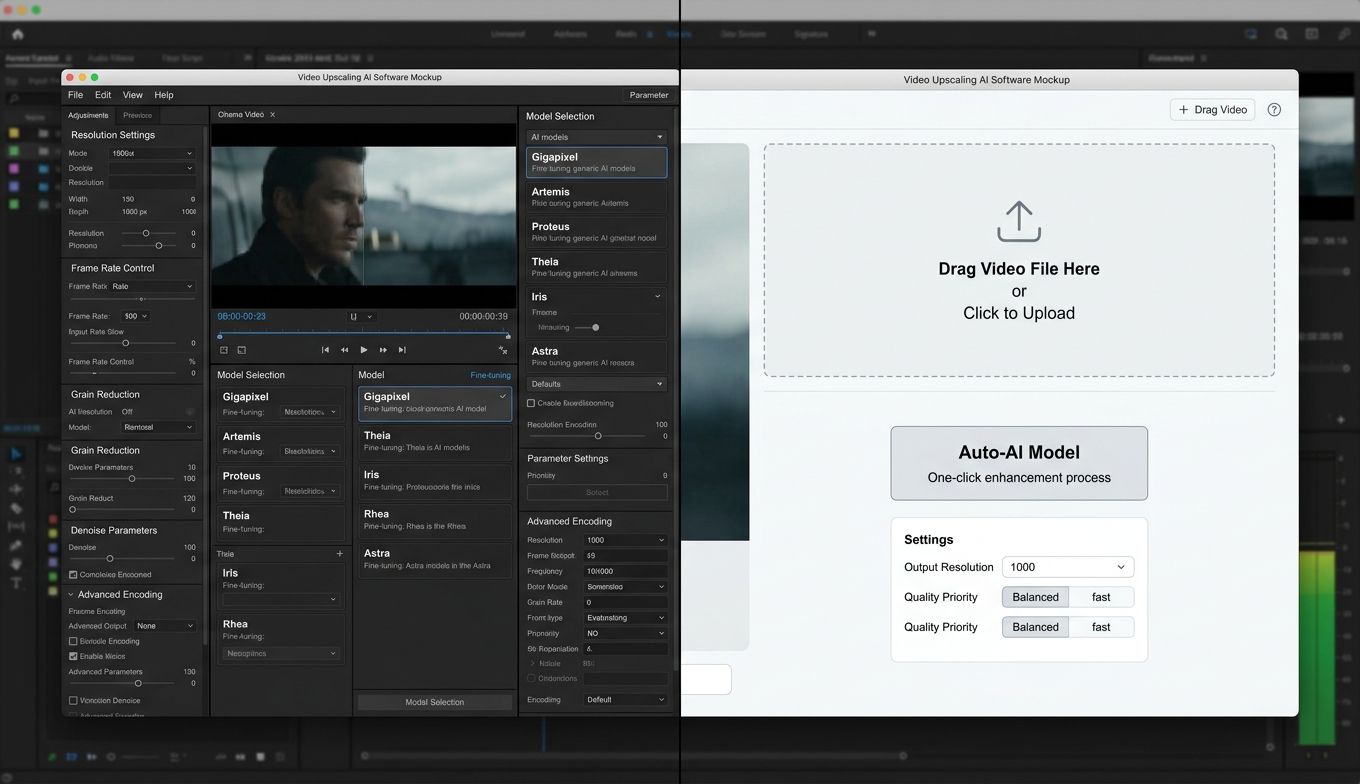Open the Edit menu
Screen dimensions: 1360x784
tap(103, 95)
